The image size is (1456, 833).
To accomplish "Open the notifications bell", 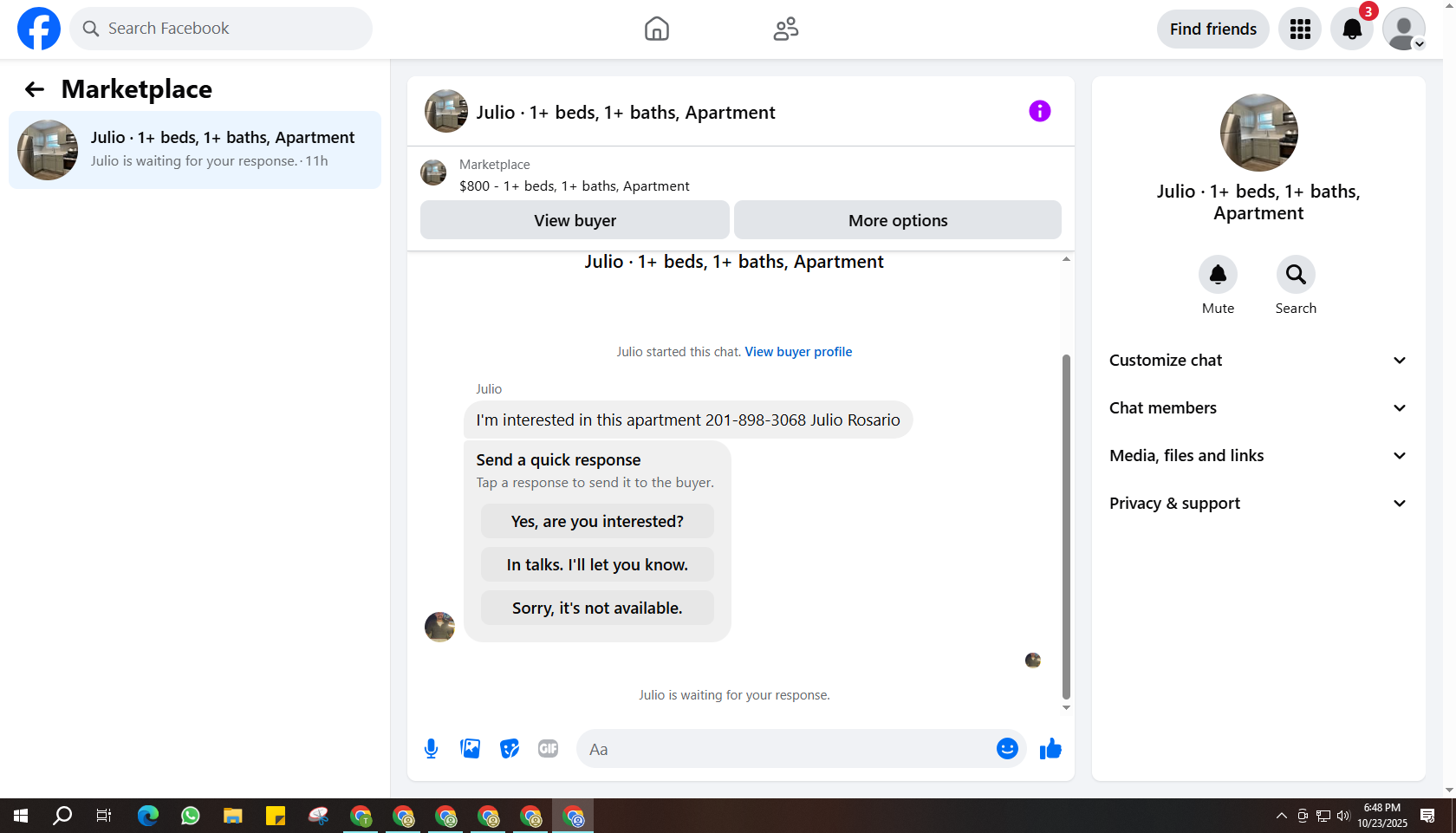I will pos(1352,29).
